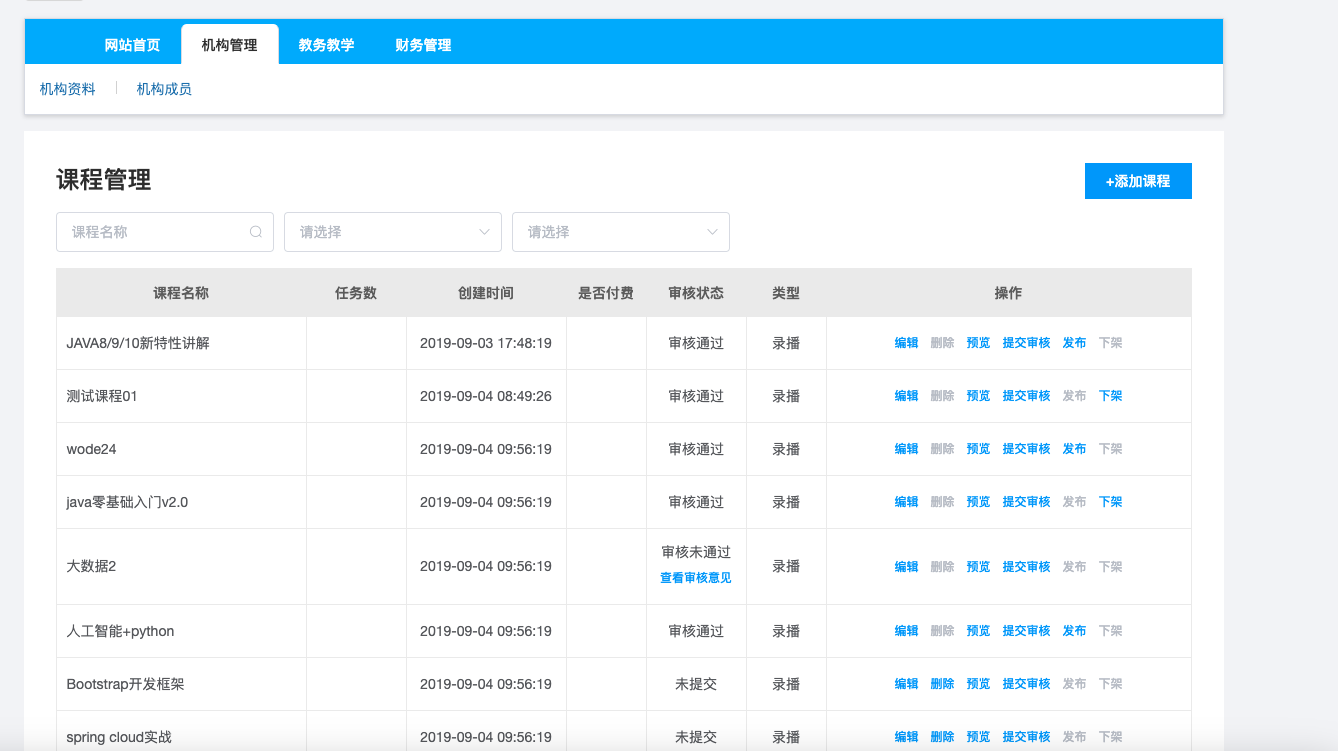Publish the 人工智能+python course
This screenshot has width=1338, height=751.
tap(1074, 631)
